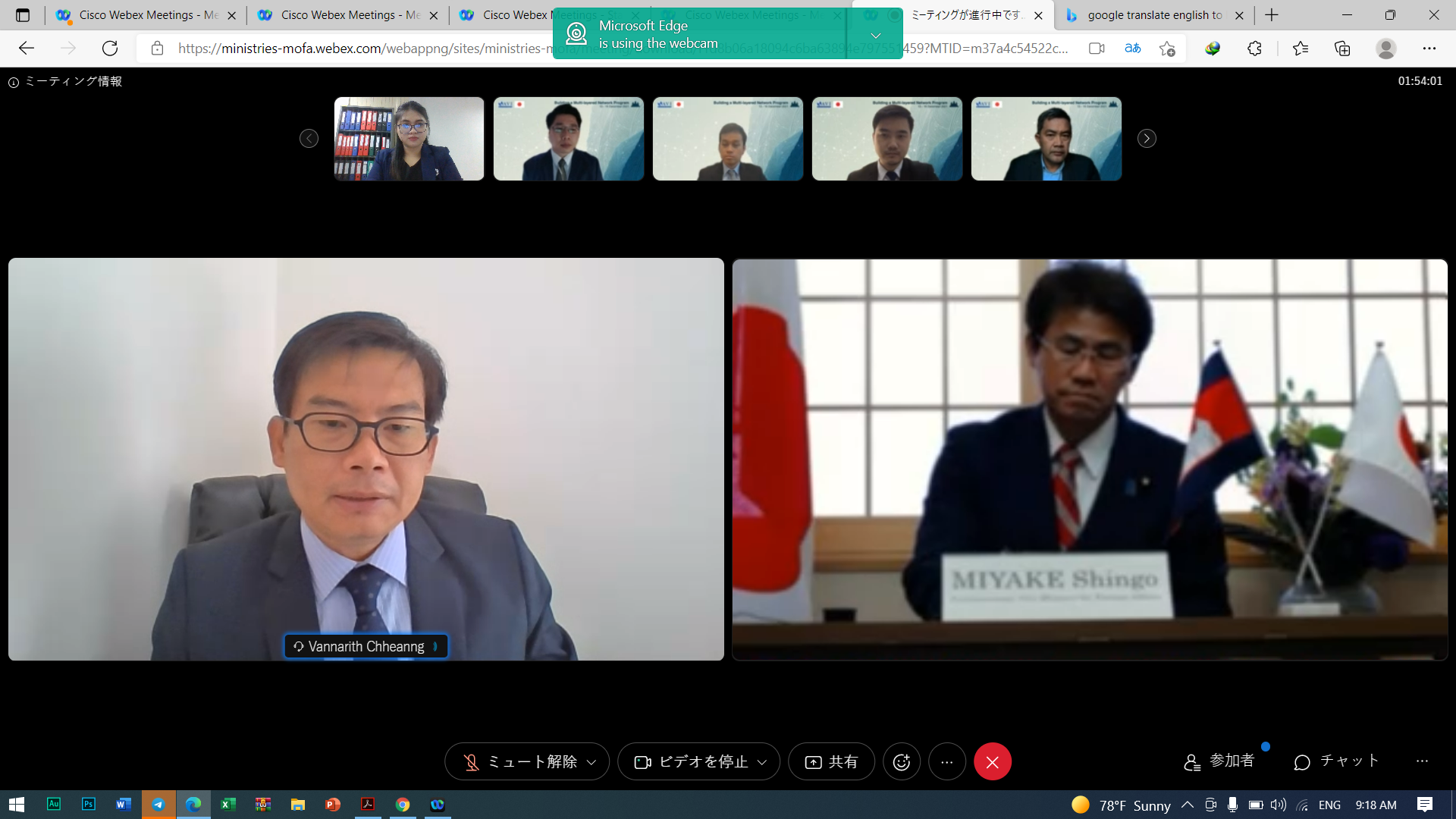
Task: Show next participant thumbnails with right arrow
Action: pos(1147,138)
